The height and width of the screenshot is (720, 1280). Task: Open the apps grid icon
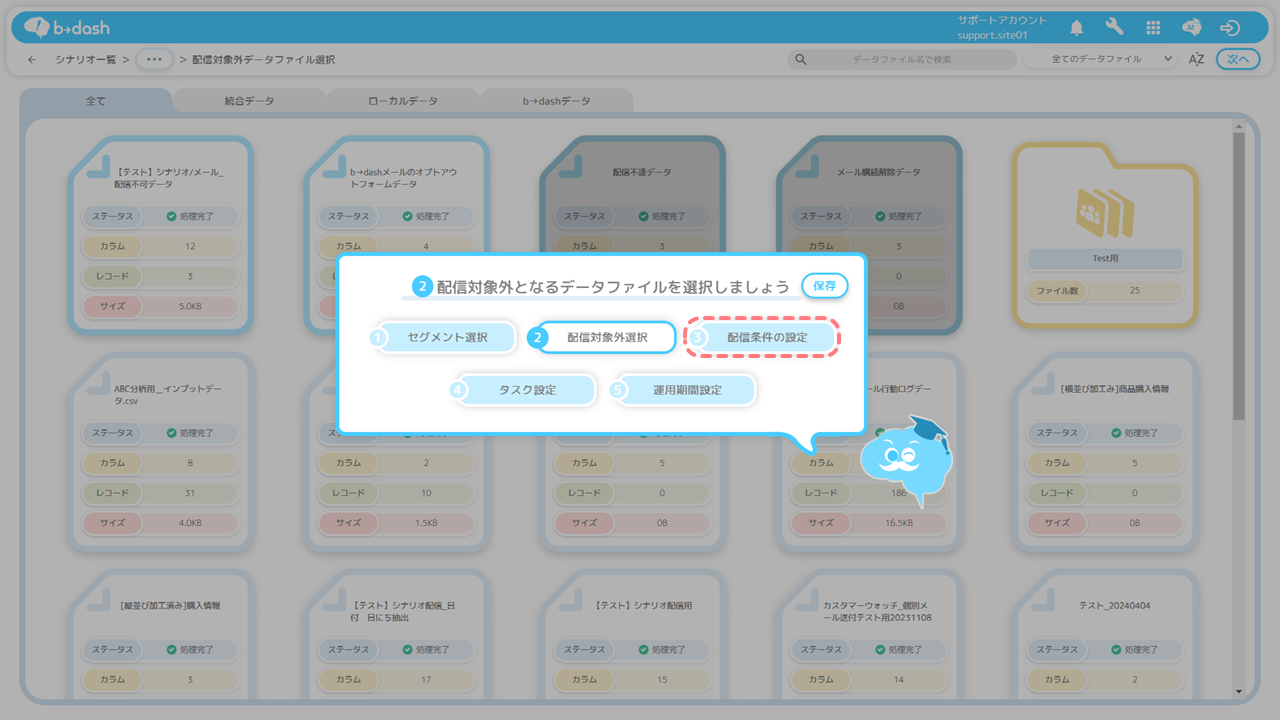[x=1153, y=28]
